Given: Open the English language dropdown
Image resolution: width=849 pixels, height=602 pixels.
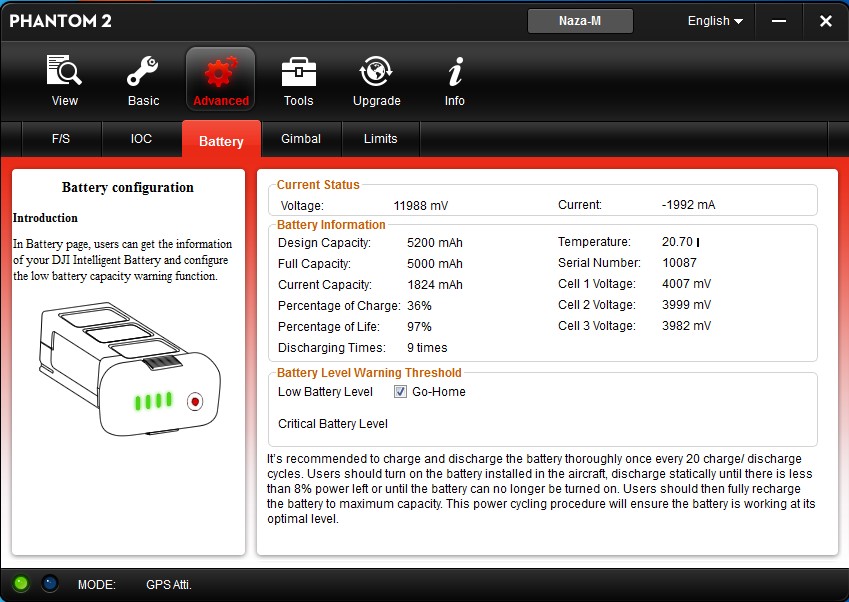Looking at the screenshot, I should 715,21.
